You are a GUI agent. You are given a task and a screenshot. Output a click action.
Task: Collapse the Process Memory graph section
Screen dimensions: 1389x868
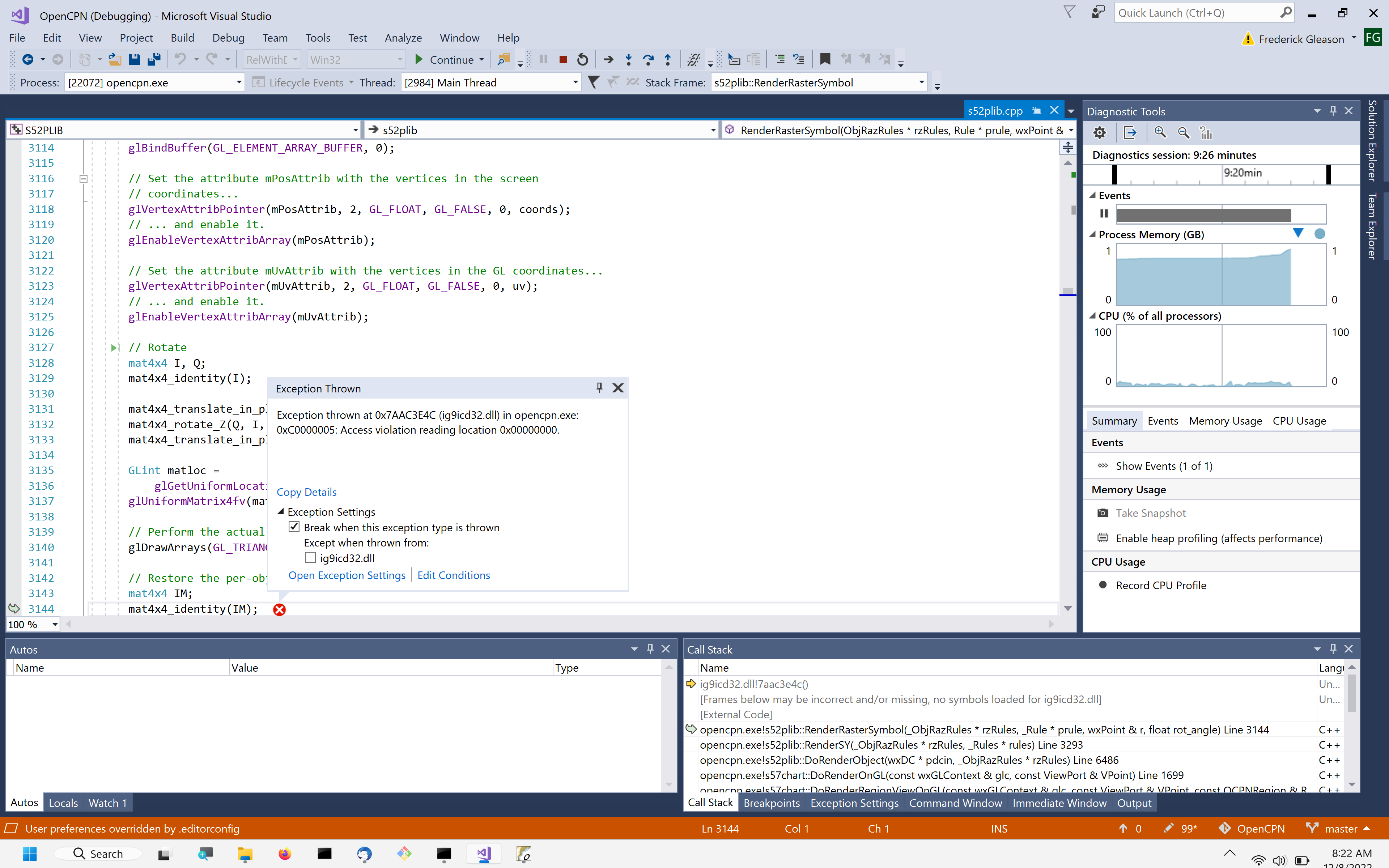click(x=1092, y=234)
